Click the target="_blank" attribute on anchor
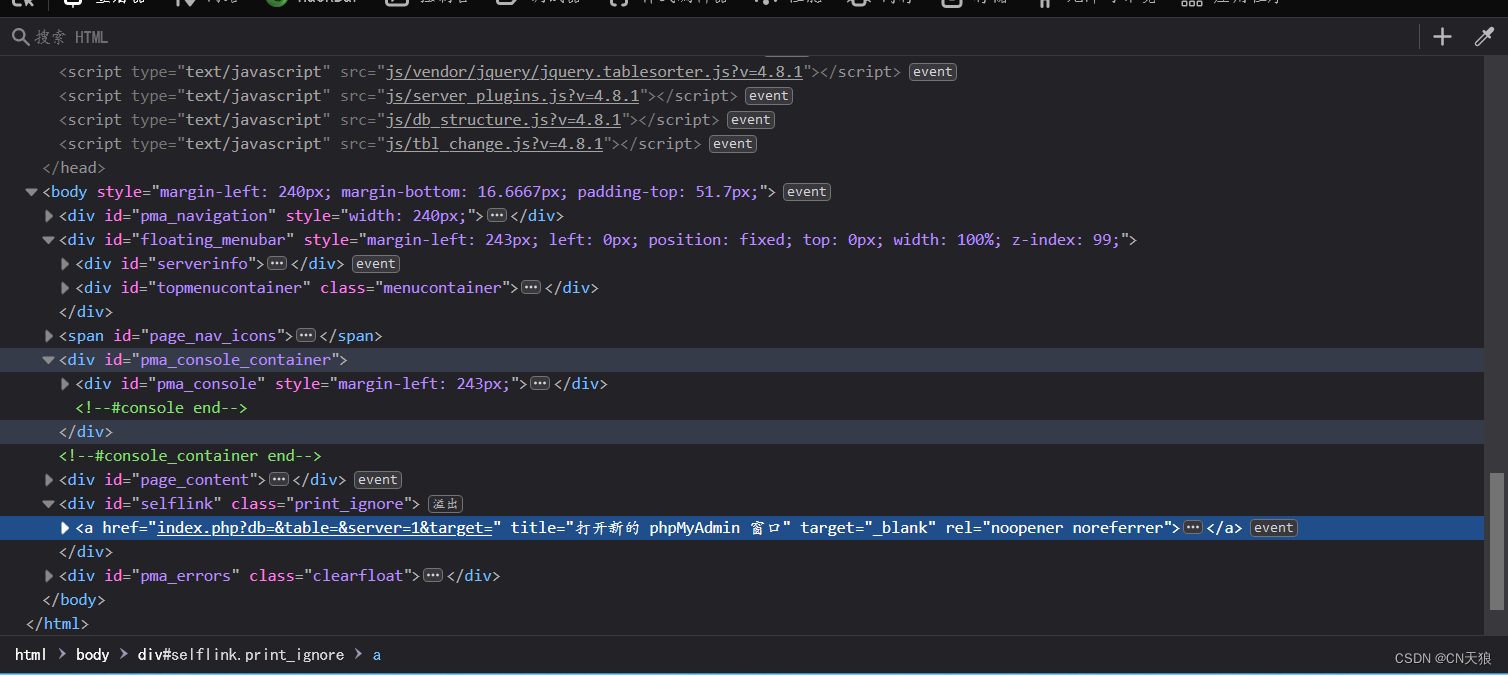This screenshot has width=1508, height=675. tap(868, 528)
